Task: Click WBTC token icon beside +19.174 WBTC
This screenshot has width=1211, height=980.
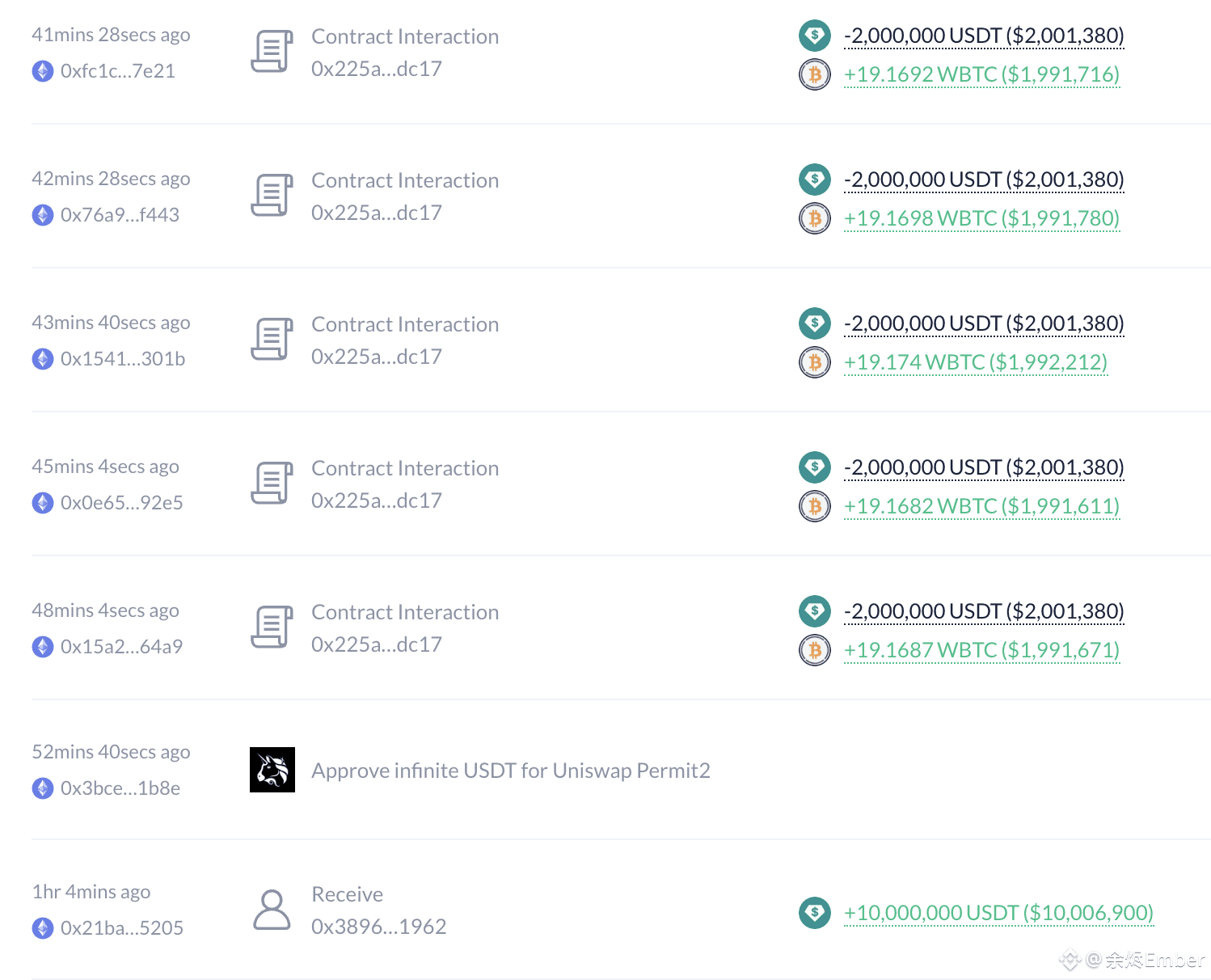Action: (815, 362)
